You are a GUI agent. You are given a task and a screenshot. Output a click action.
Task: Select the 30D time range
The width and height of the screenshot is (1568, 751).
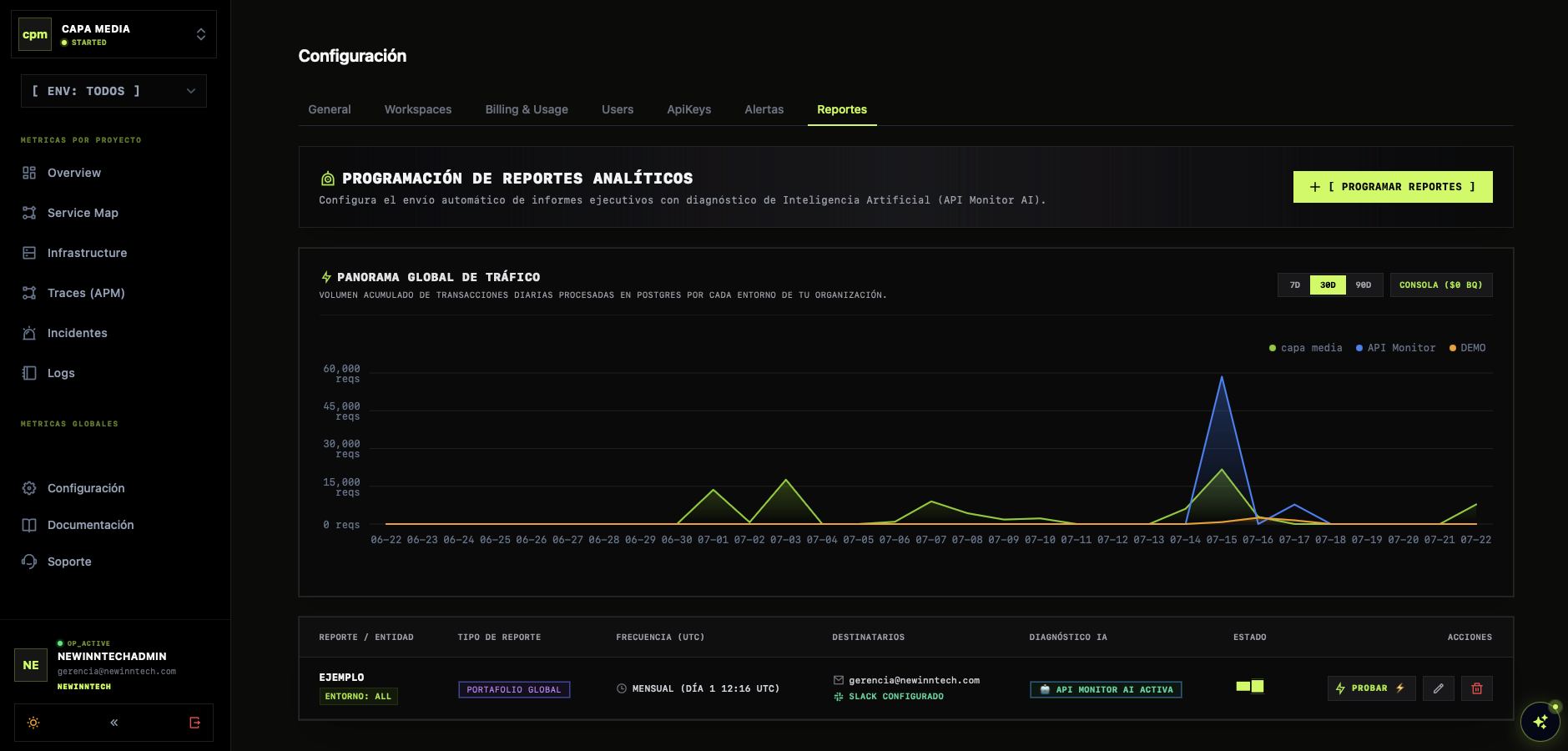tap(1328, 285)
